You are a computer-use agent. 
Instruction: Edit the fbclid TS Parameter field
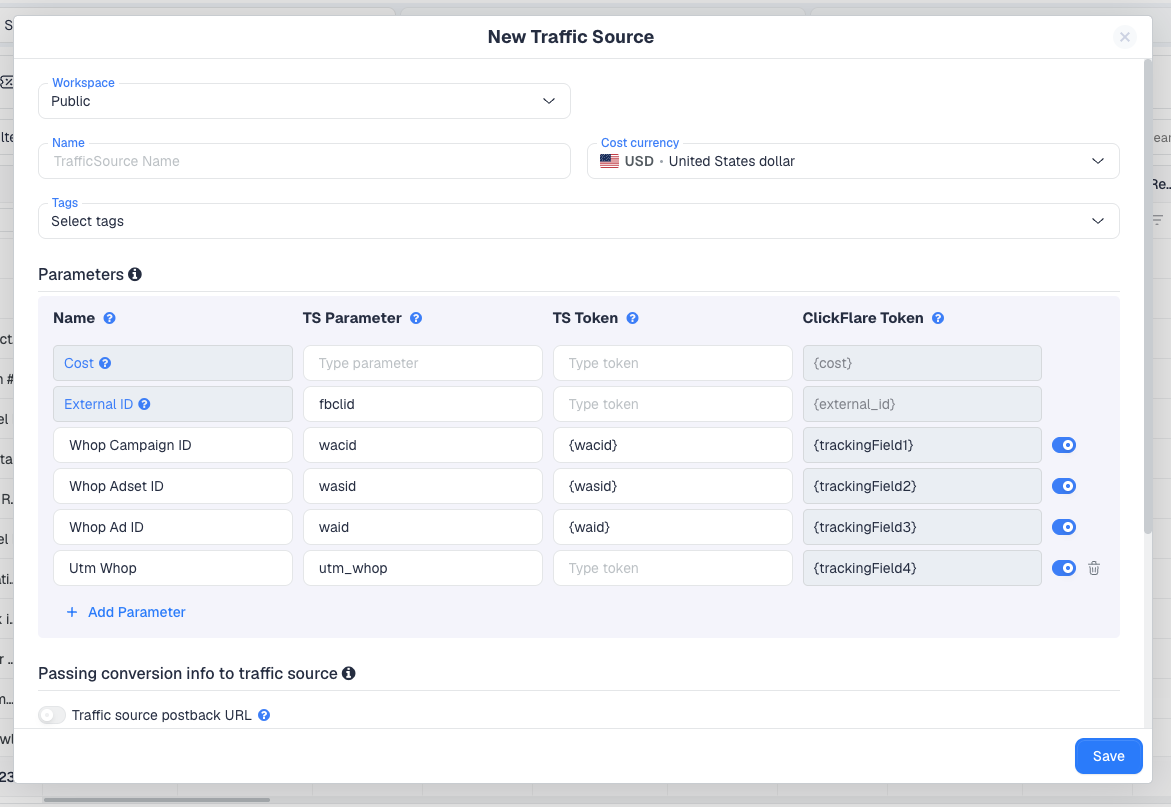pos(423,404)
